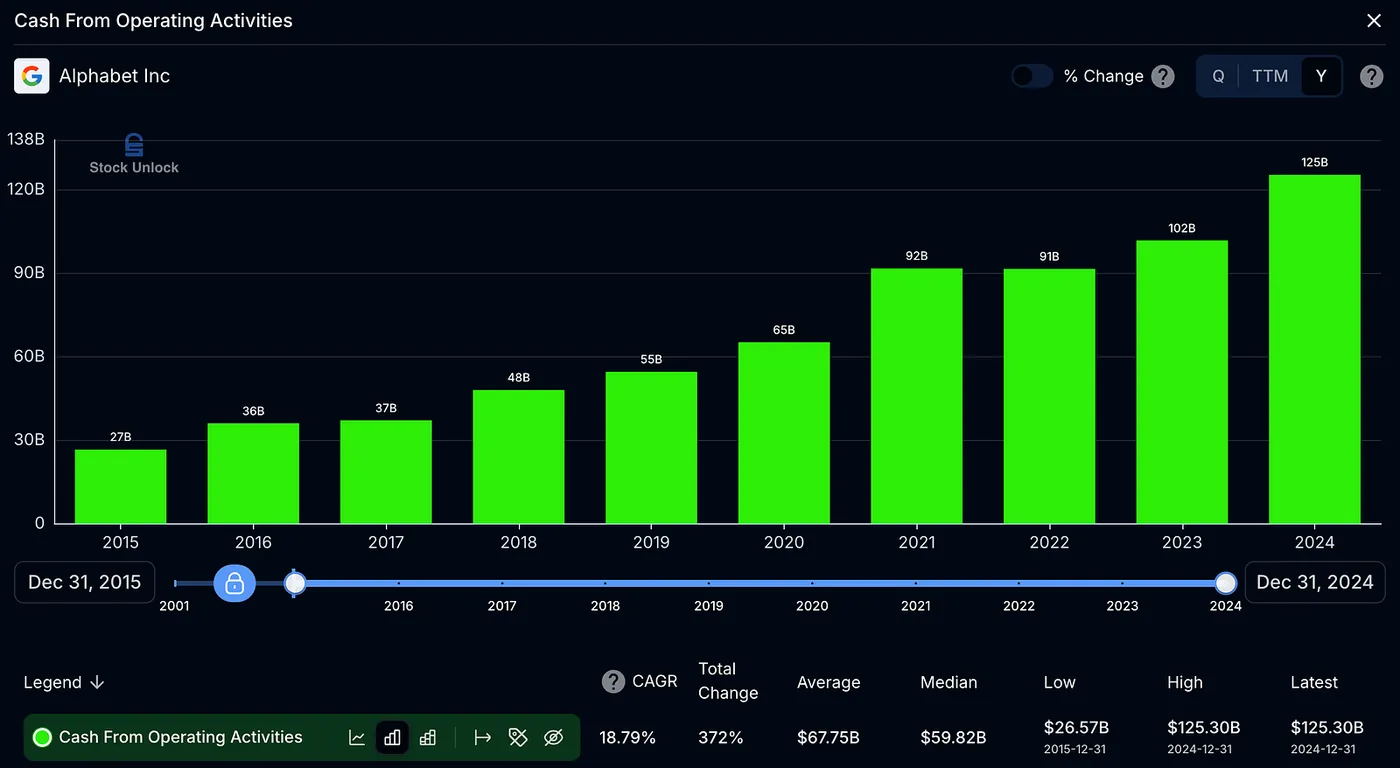Toggle data labels tag icon in legend
The width and height of the screenshot is (1400, 768).
pos(517,738)
